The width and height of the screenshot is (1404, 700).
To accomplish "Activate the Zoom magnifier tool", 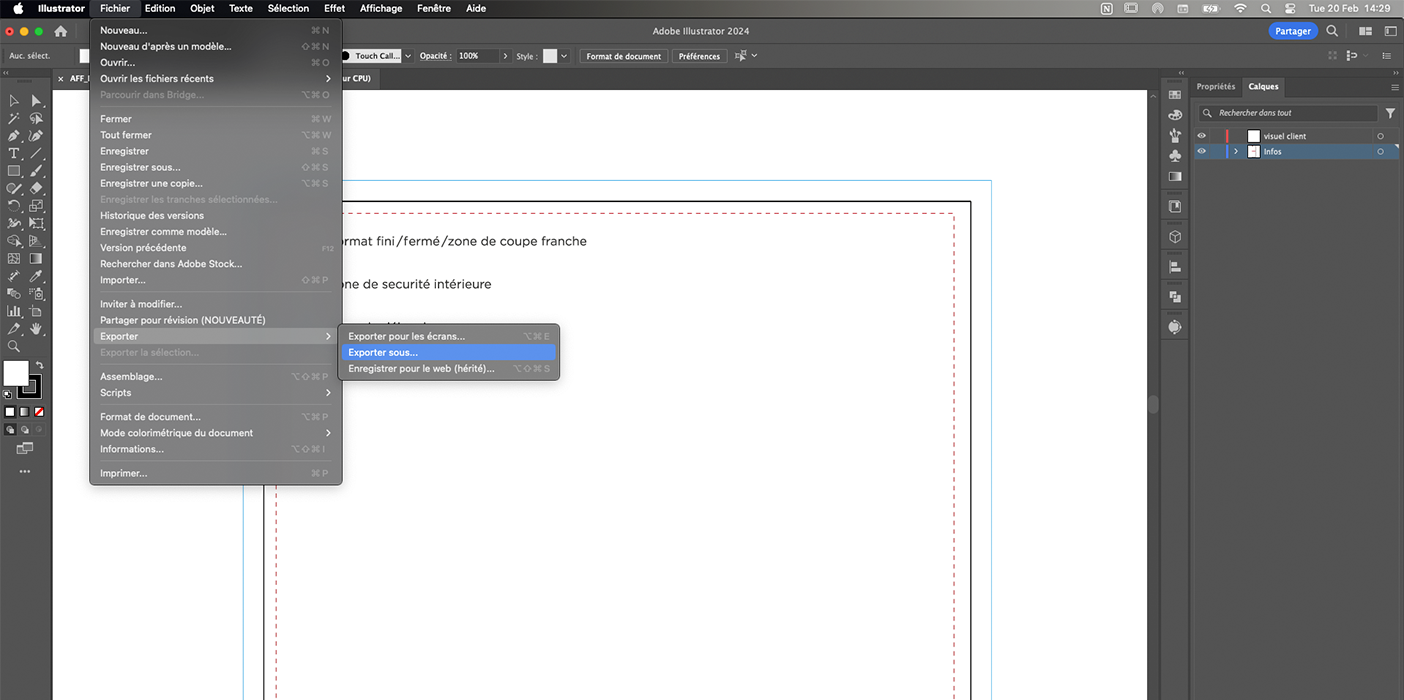I will 14,346.
